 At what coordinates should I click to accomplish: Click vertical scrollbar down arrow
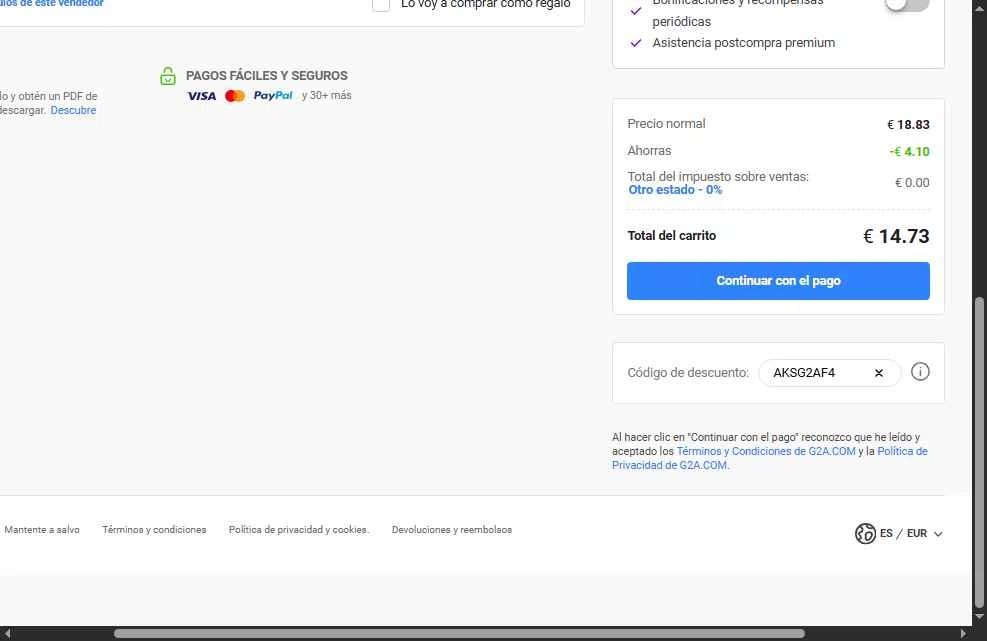click(x=979, y=617)
